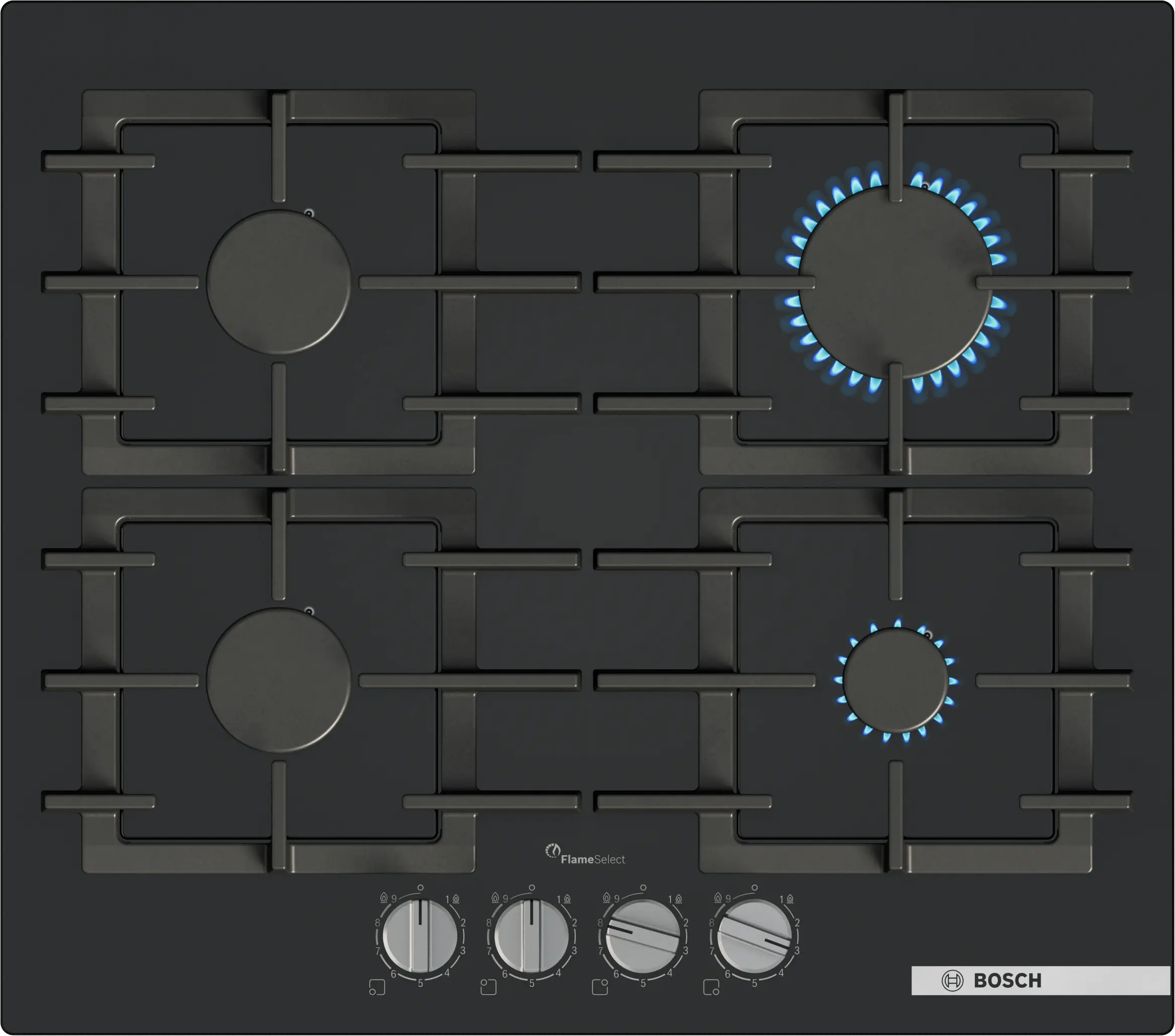1175x1036 pixels.
Task: Click the BOSCH brand text
Action: click(x=1007, y=980)
